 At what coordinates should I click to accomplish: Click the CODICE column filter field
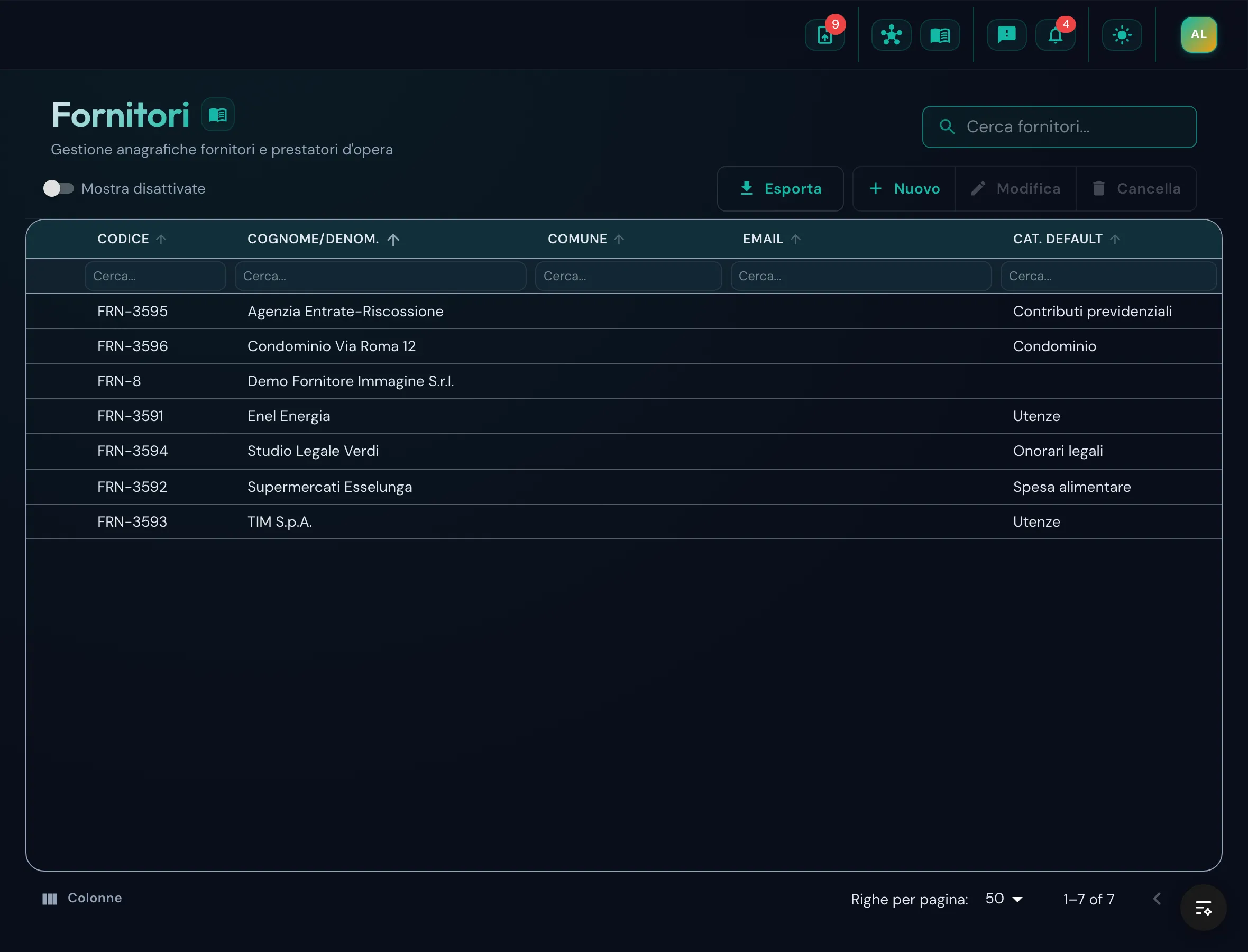coord(155,276)
